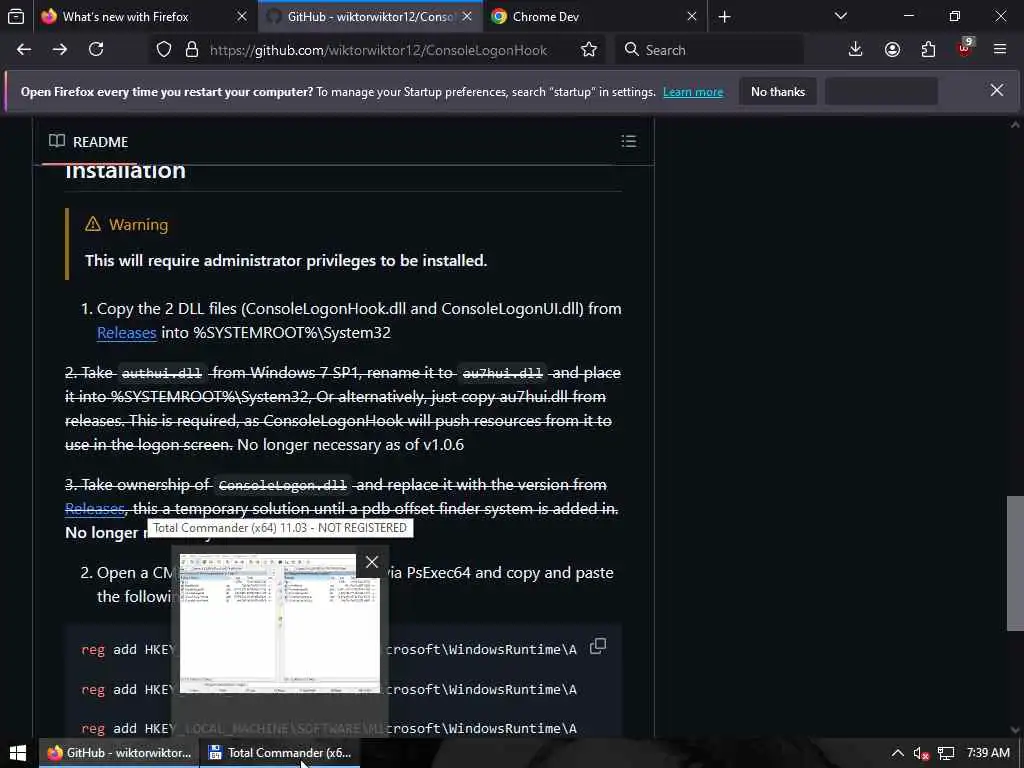Activate the Total Commander taskbar button
Image resolution: width=1024 pixels, height=768 pixels.
280,753
